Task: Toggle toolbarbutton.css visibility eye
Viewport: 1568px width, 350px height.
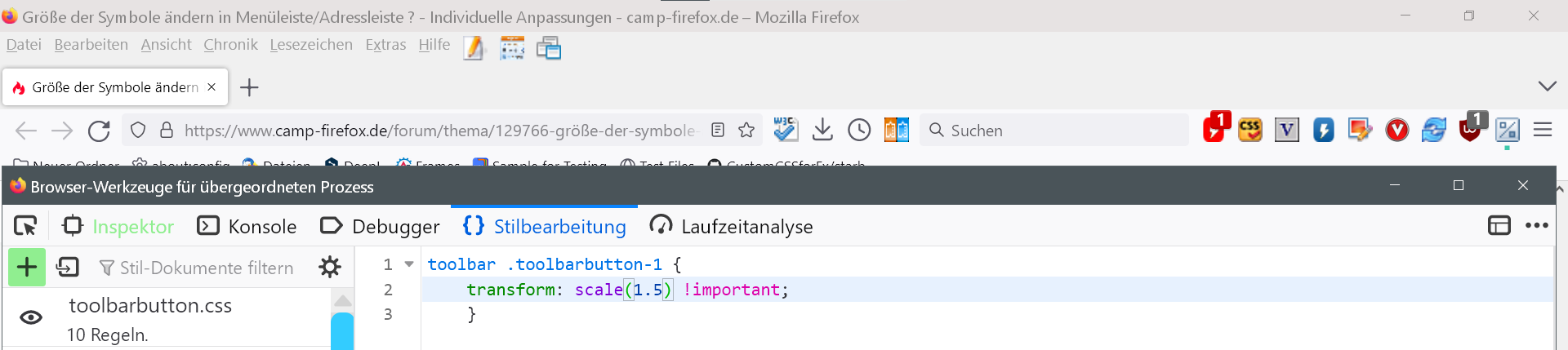Action: (31, 317)
